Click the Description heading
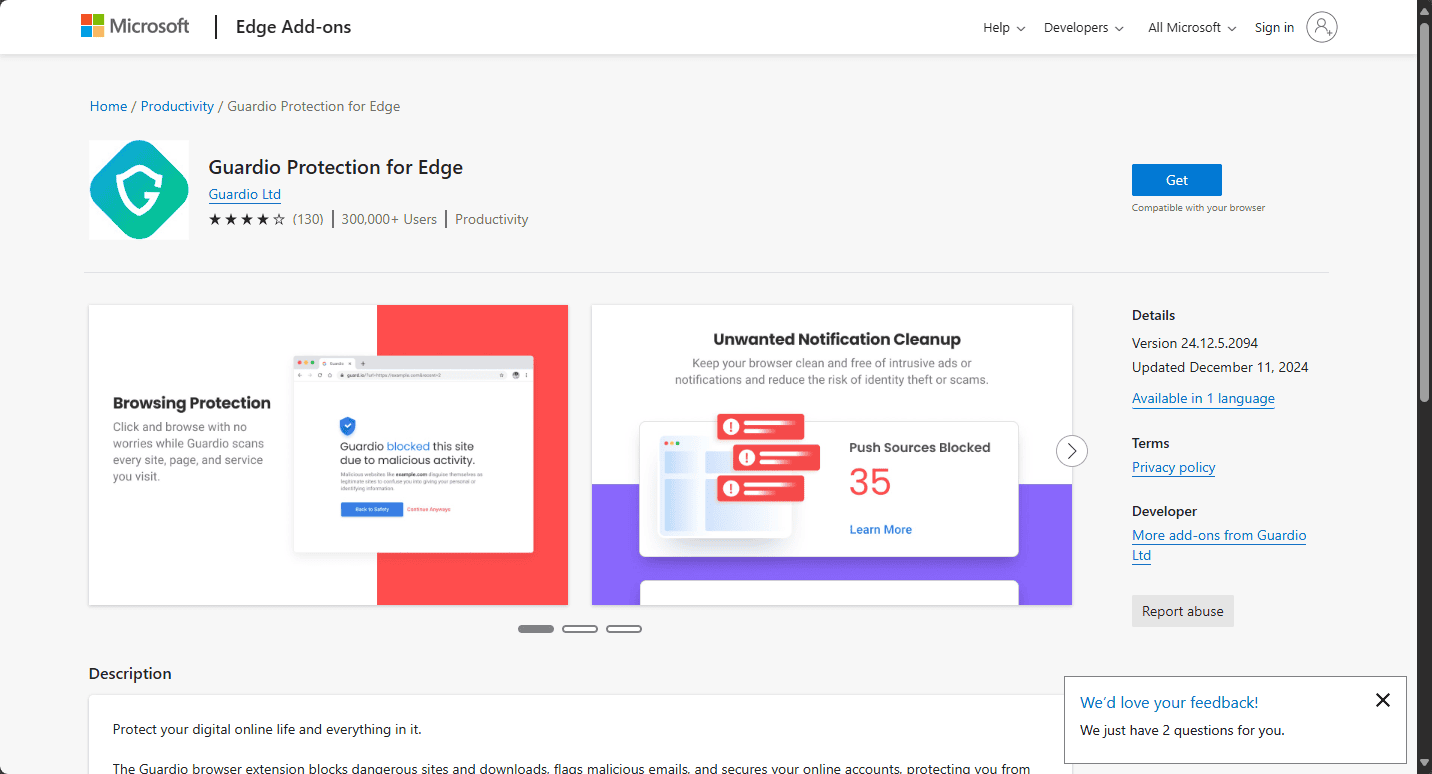The width and height of the screenshot is (1432, 774). click(x=130, y=673)
